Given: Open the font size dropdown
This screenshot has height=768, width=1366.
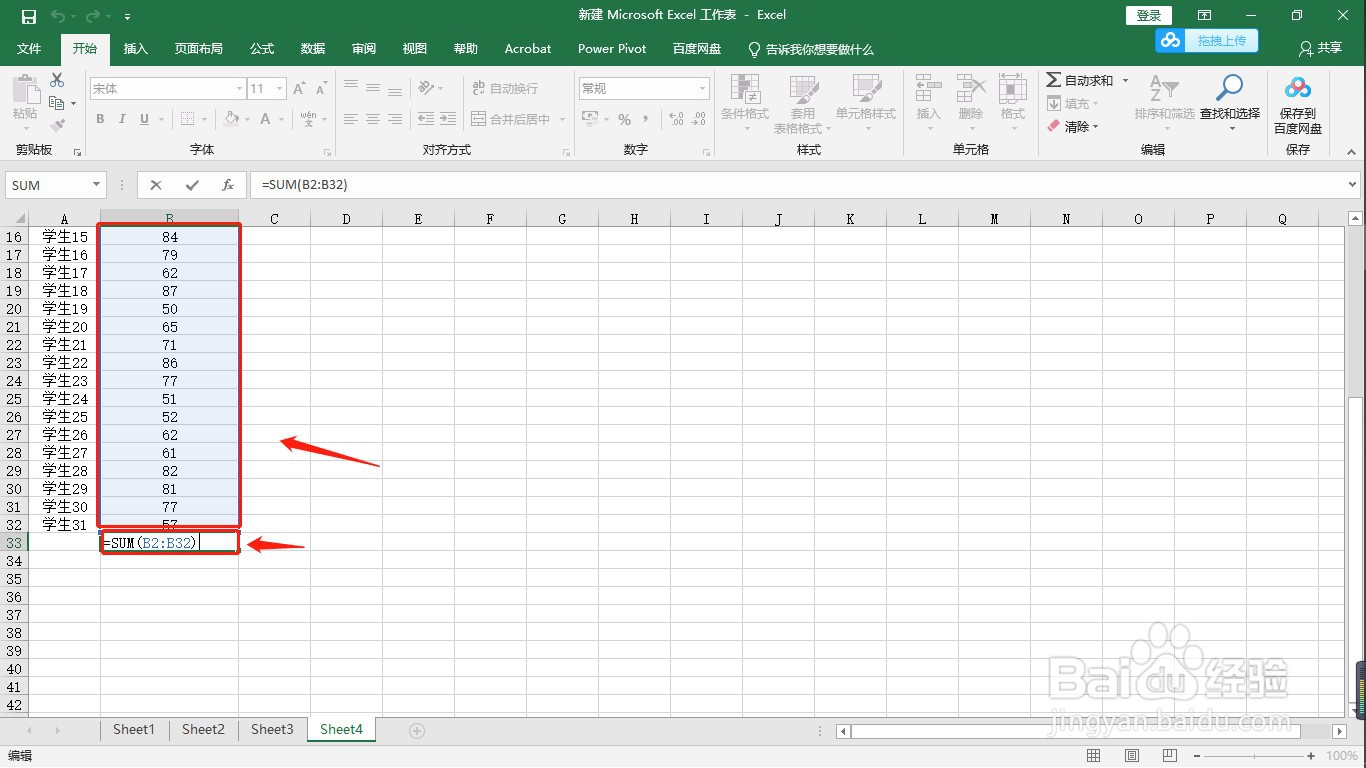Looking at the screenshot, I should coord(280,89).
